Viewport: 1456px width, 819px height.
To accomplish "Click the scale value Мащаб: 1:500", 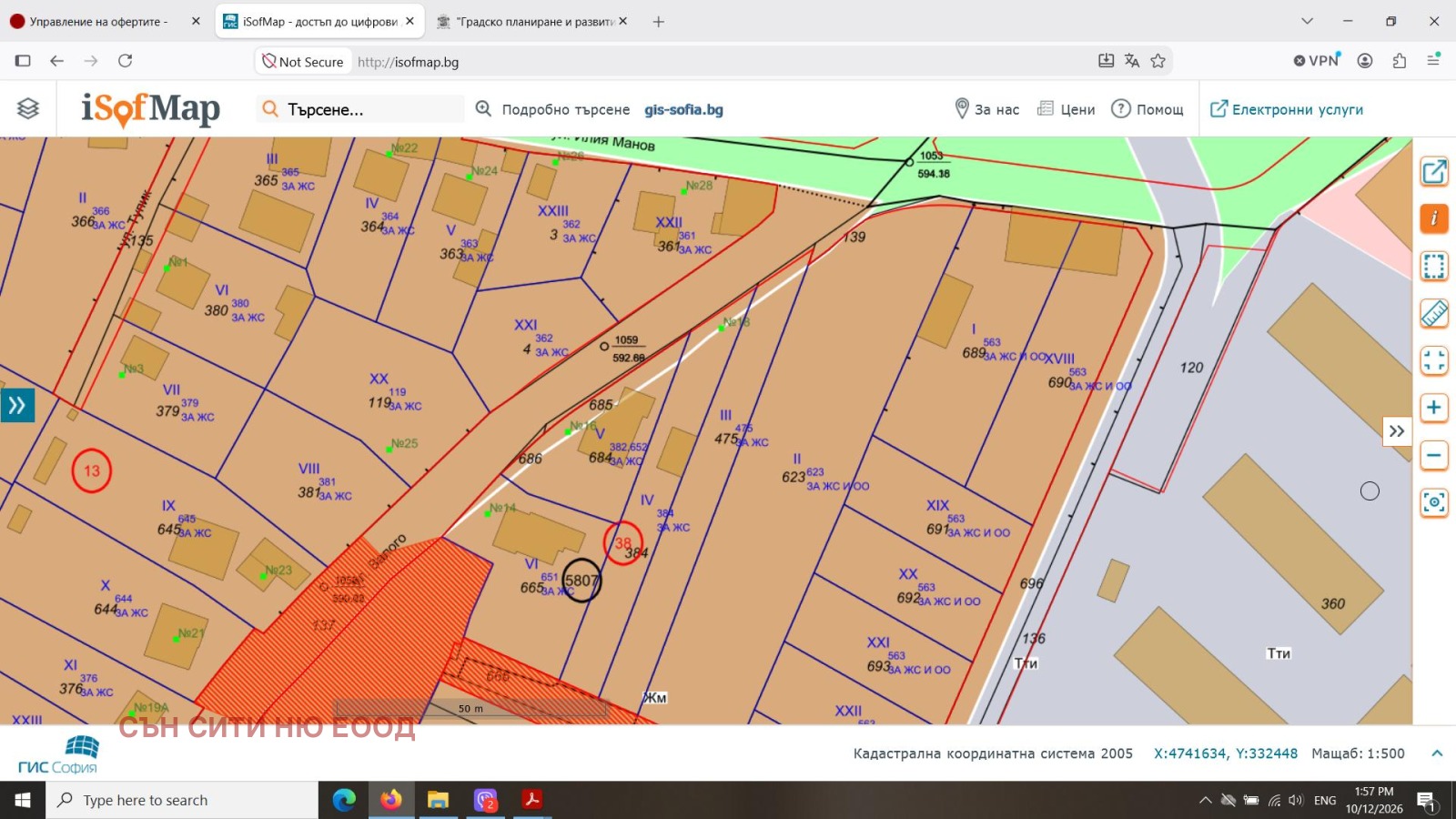I will coord(1358,753).
